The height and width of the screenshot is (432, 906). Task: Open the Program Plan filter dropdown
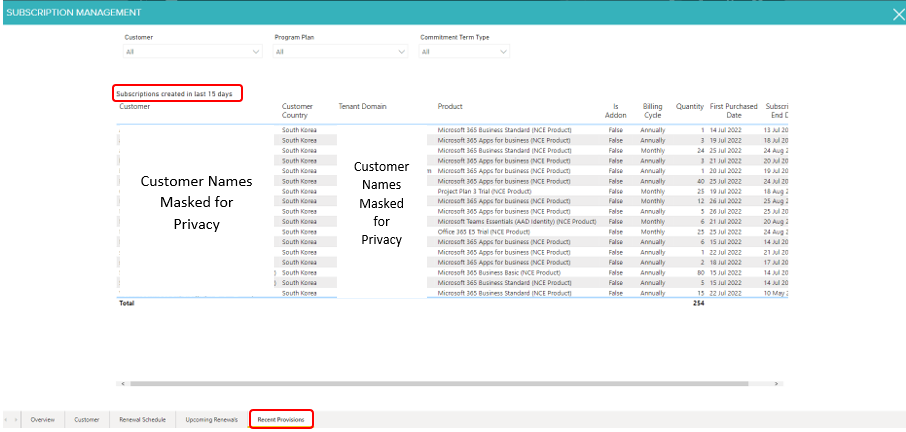tap(340, 52)
